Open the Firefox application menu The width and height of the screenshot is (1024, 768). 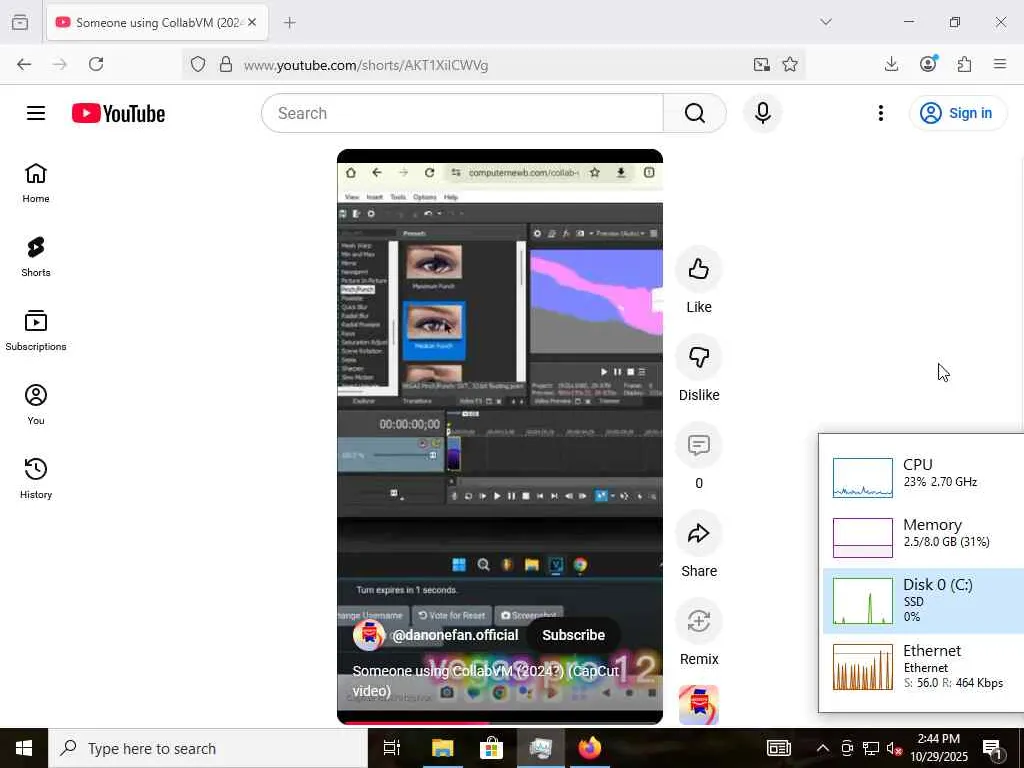coord(1000,64)
